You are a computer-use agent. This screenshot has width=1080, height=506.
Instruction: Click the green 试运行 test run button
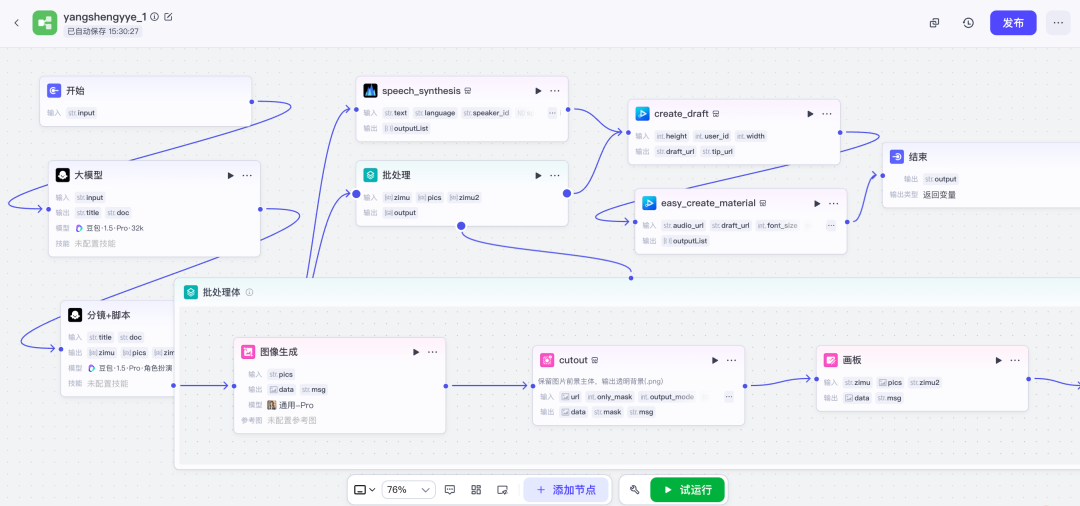687,490
